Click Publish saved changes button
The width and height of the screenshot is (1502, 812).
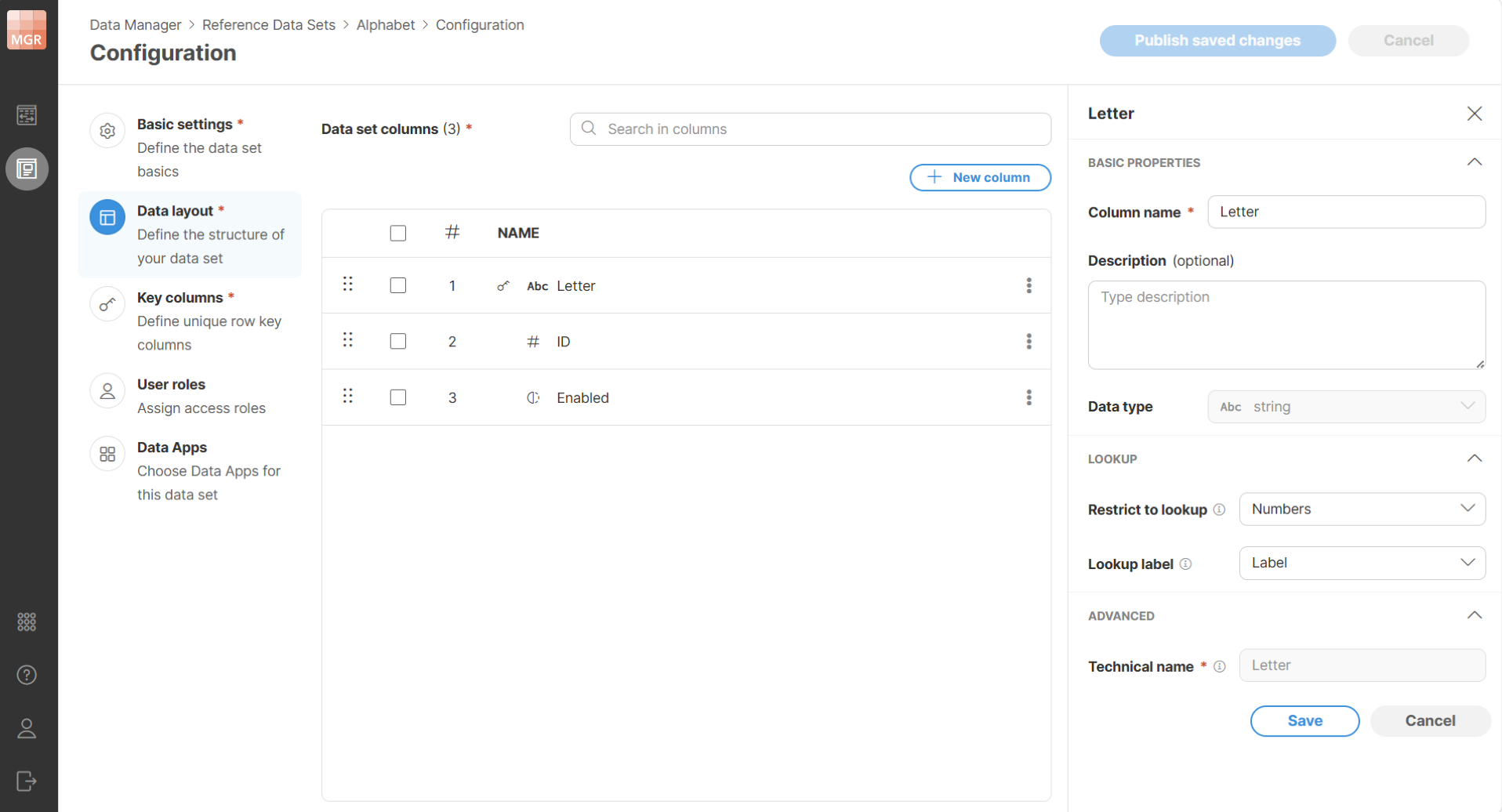click(1217, 41)
